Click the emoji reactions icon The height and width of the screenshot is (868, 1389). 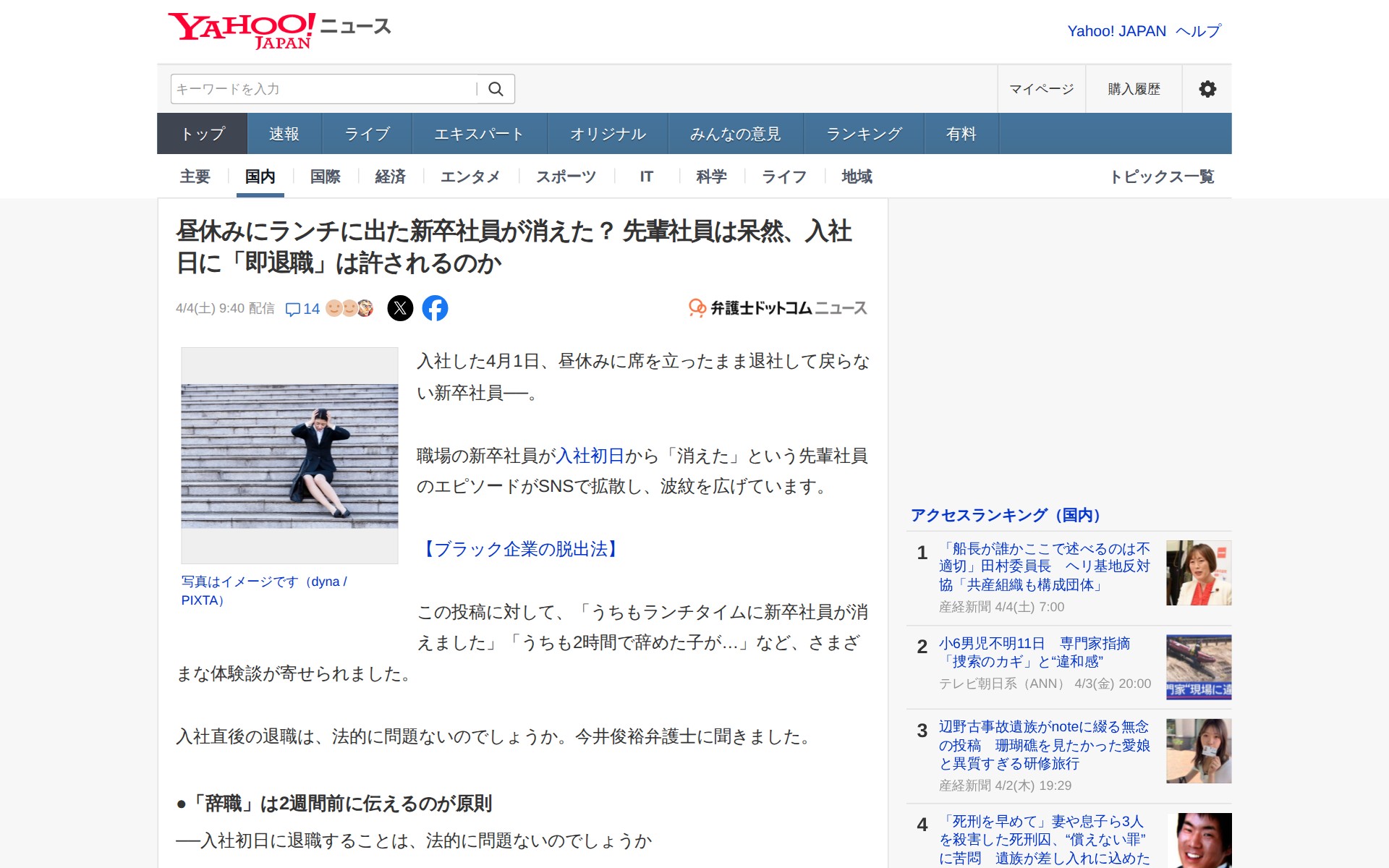(349, 308)
